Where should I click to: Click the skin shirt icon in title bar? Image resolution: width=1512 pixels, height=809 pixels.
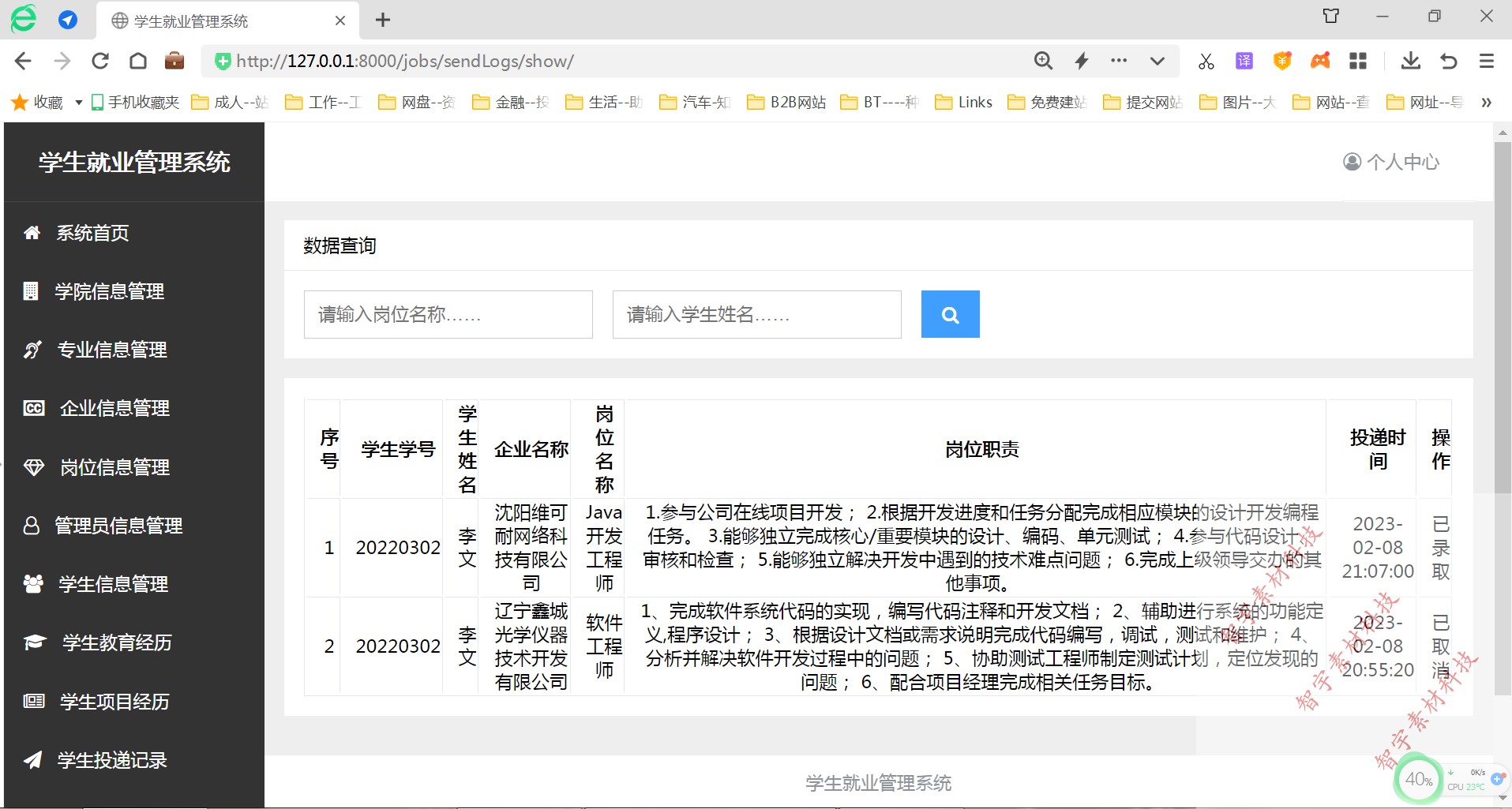coord(1331,16)
